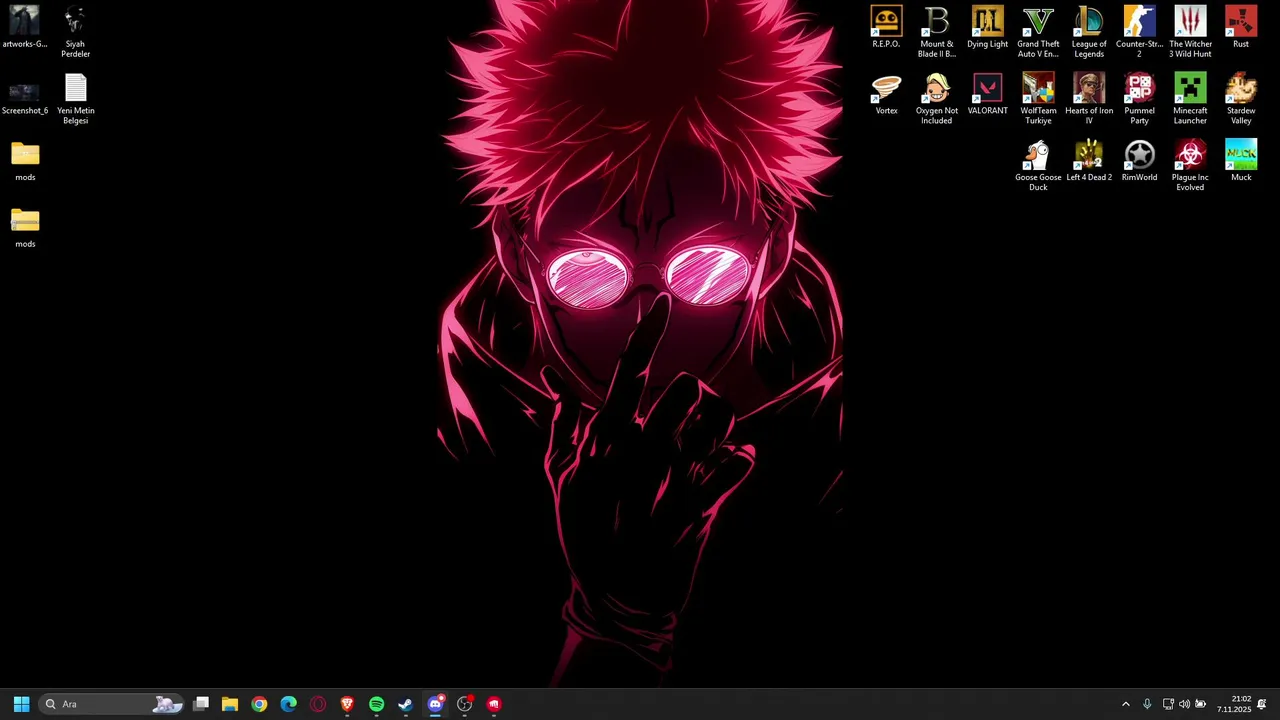Viewport: 1280px width, 720px height.
Task: Click the Stardew Valley desktop icon
Action: pyautogui.click(x=1241, y=99)
